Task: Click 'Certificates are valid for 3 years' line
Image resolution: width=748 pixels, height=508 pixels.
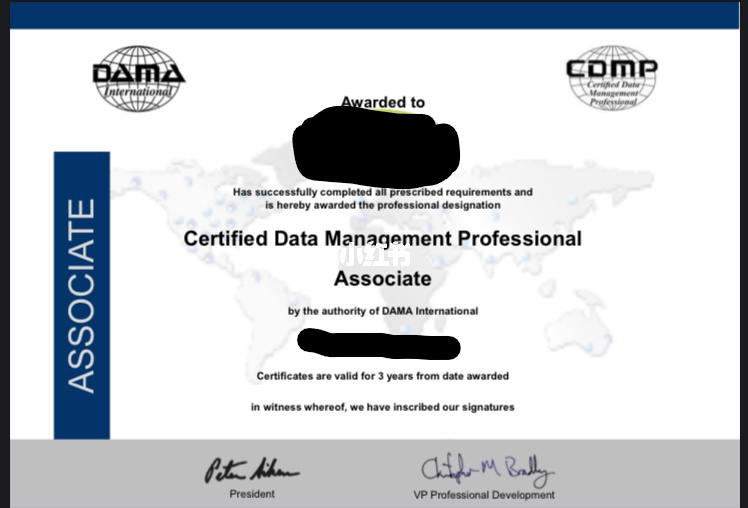Action: pos(383,376)
